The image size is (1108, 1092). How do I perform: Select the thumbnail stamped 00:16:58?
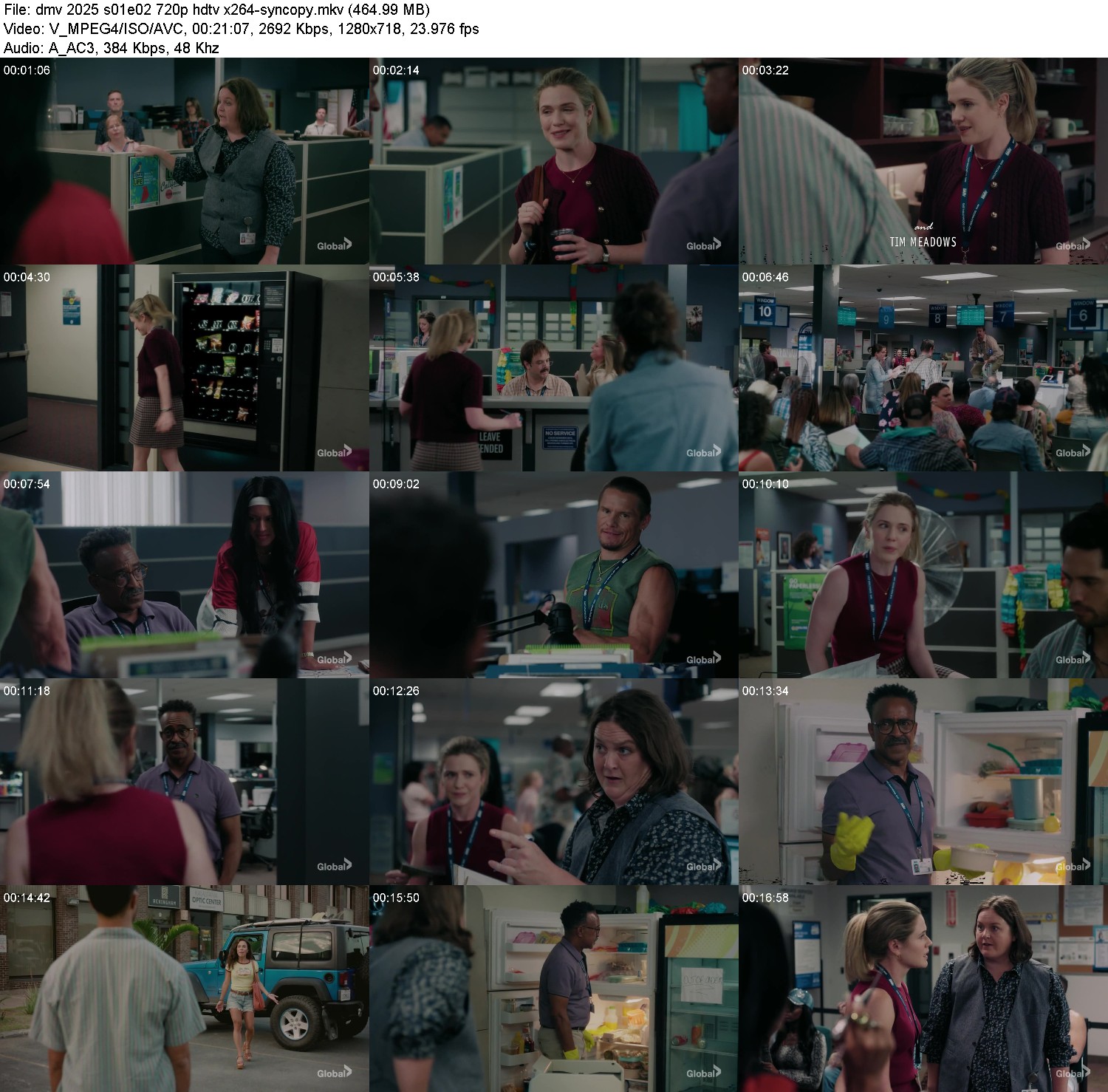pos(923,989)
